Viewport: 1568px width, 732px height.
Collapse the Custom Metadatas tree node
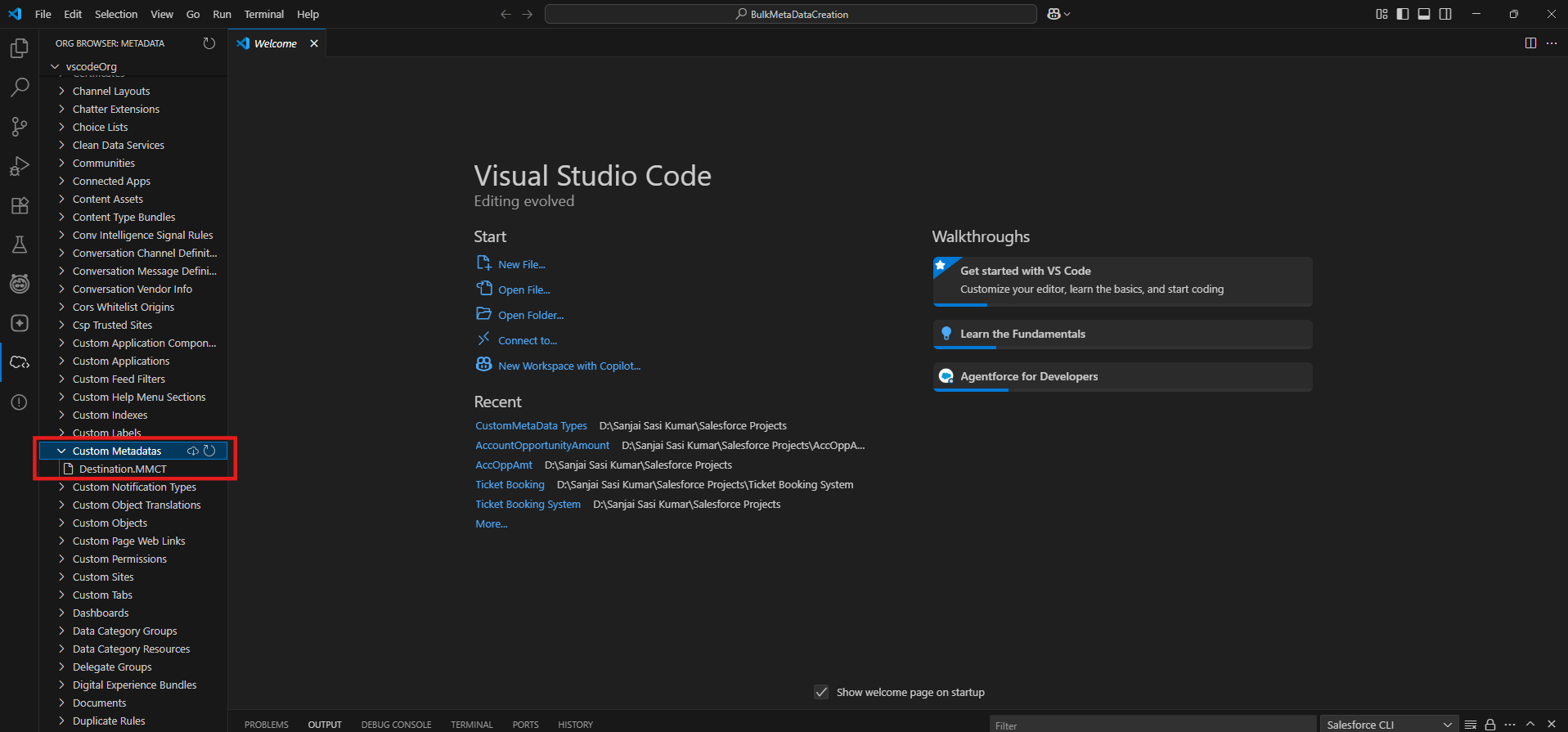[61, 451]
